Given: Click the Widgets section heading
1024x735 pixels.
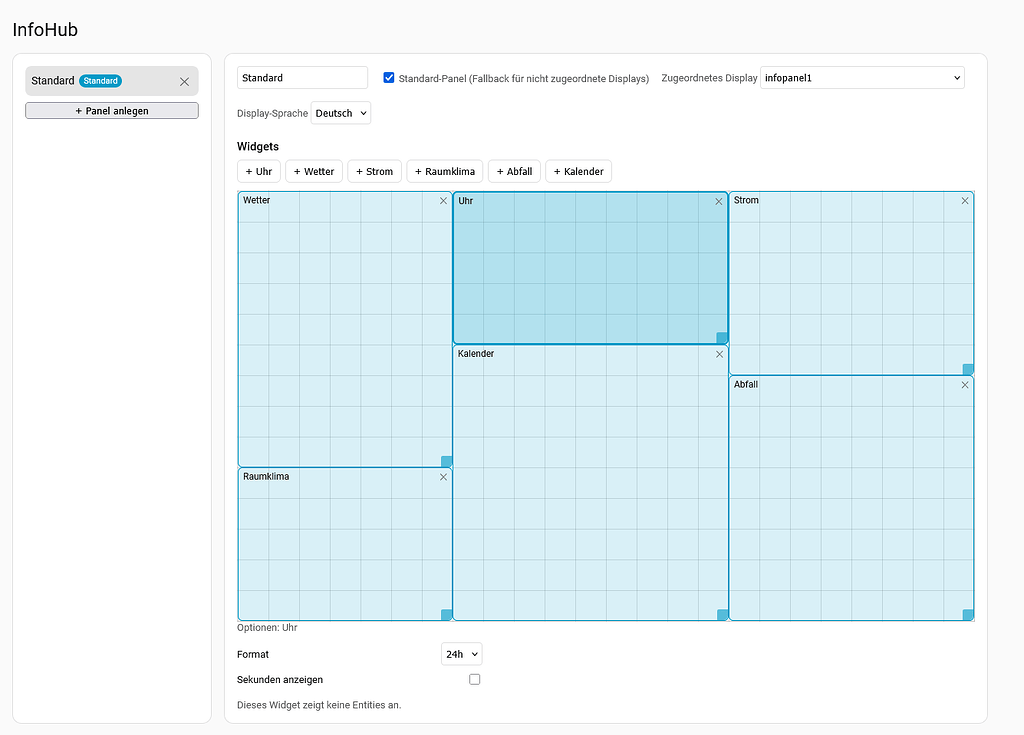Looking at the screenshot, I should pyautogui.click(x=258, y=146).
